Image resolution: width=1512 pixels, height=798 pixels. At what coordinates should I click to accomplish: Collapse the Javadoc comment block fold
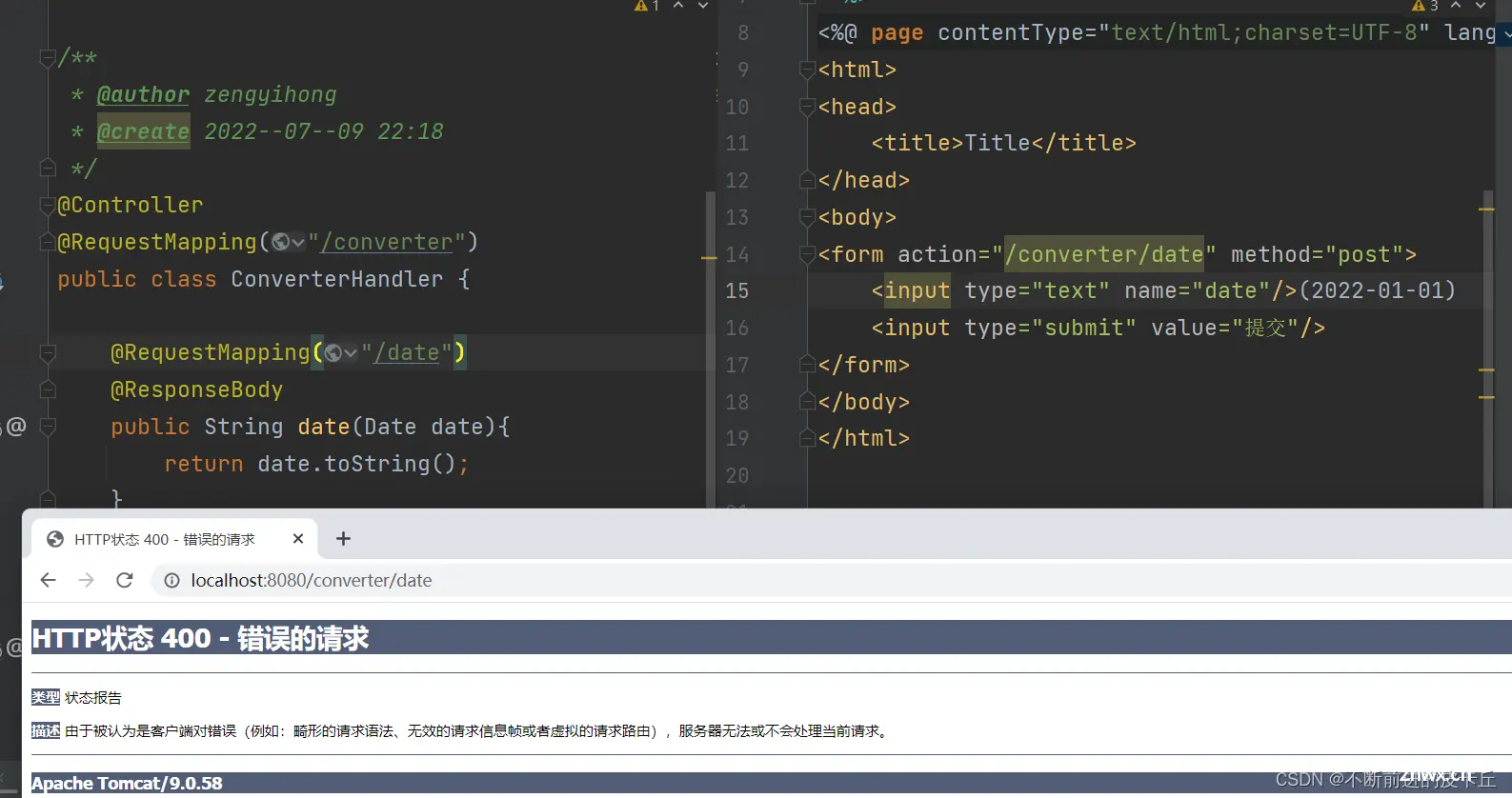click(x=48, y=59)
